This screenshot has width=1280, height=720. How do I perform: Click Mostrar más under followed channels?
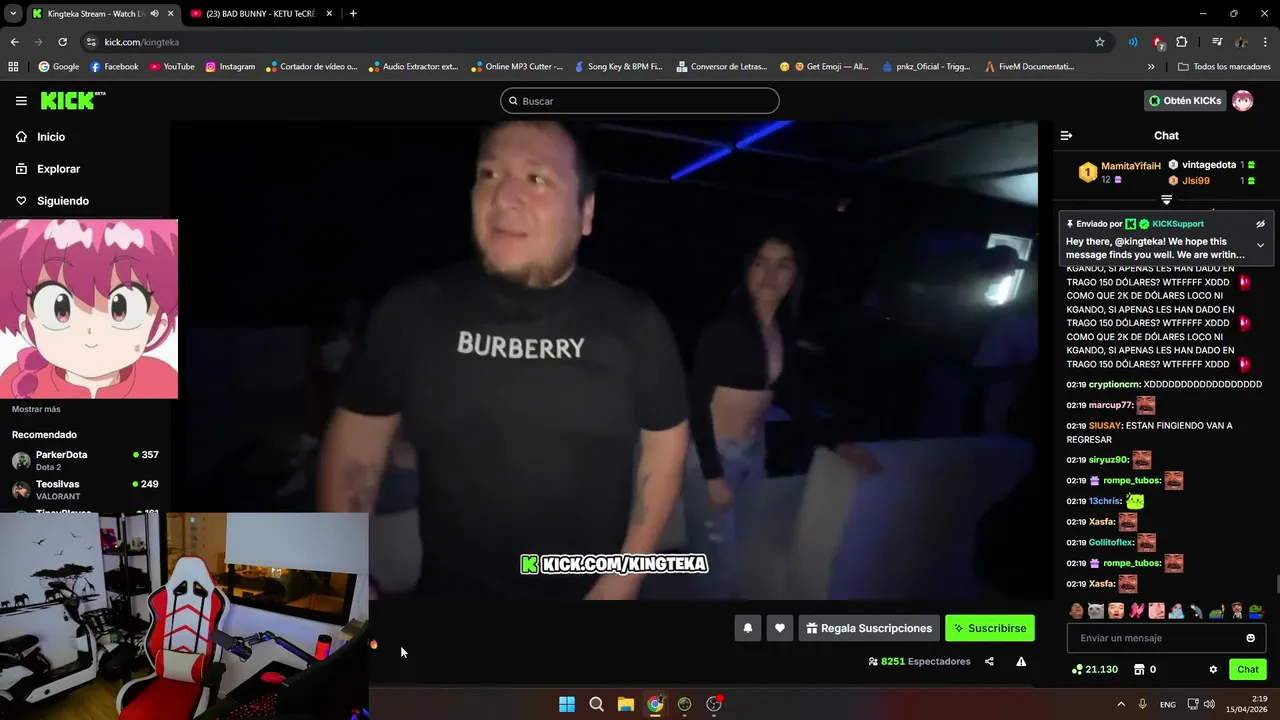(36, 409)
